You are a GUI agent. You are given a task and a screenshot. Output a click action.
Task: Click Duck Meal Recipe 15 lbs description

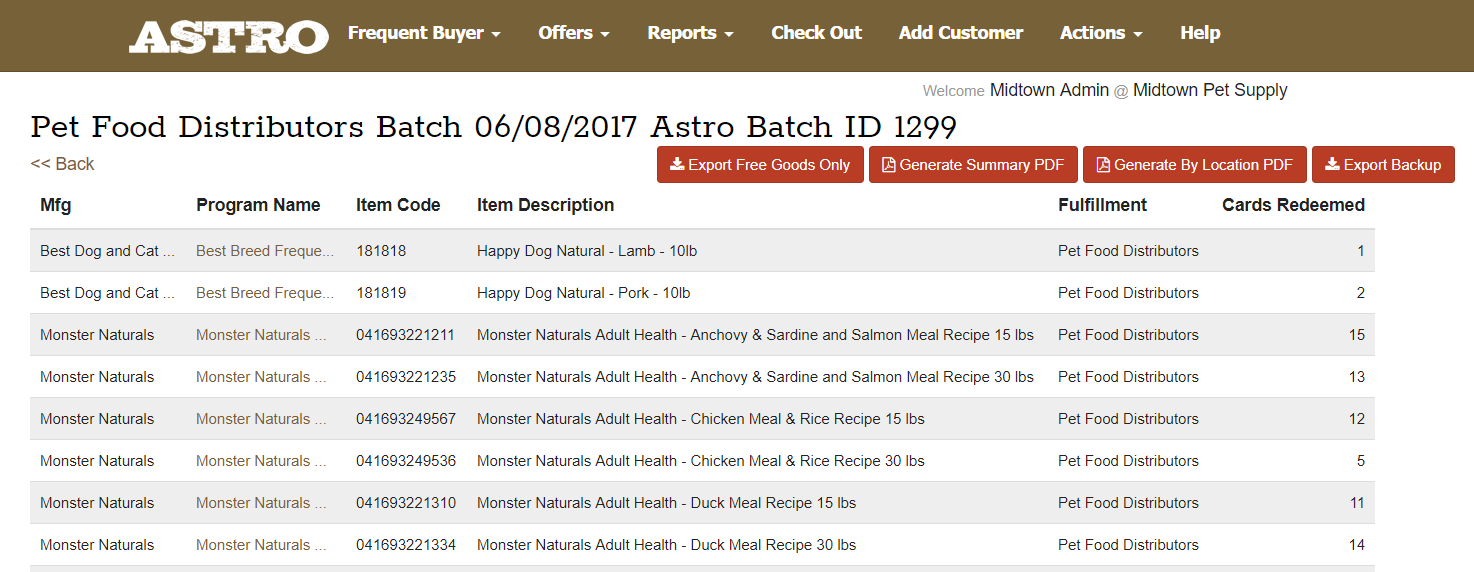pyautogui.click(x=667, y=503)
